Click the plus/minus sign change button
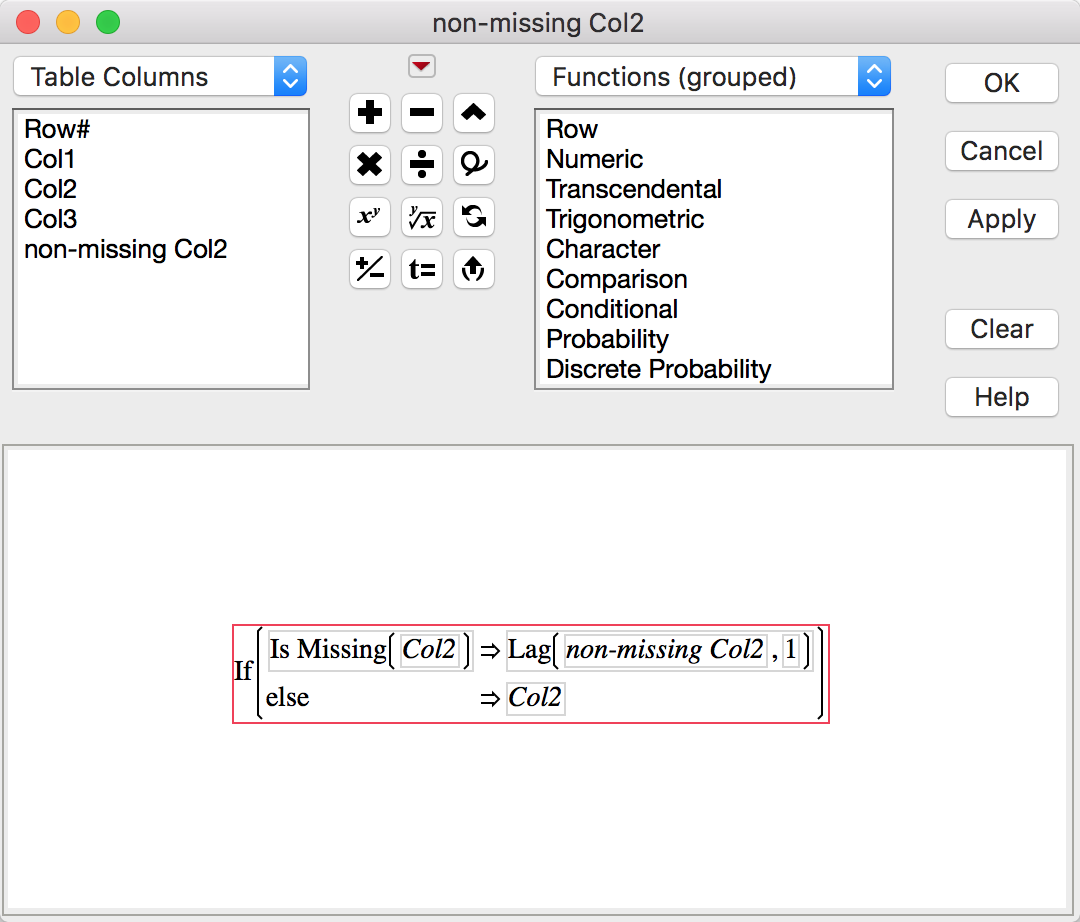Screen dimensions: 1080x922 [370, 269]
